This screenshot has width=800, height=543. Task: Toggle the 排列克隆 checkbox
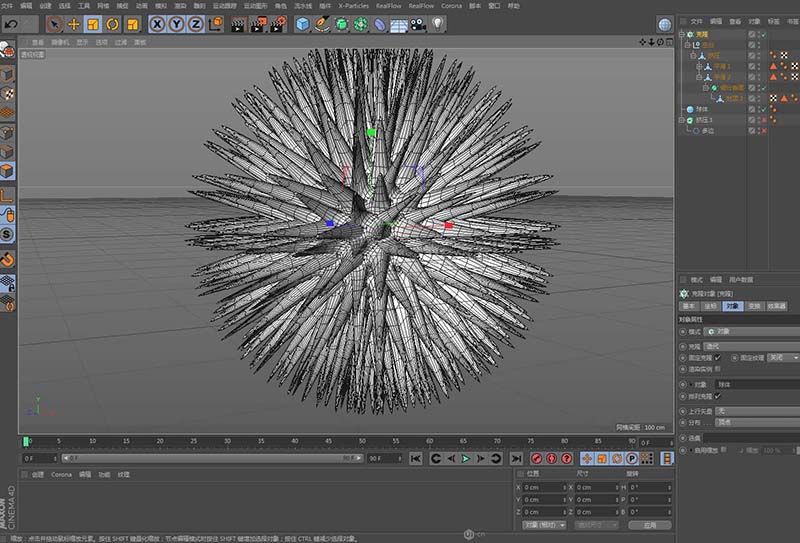717,395
